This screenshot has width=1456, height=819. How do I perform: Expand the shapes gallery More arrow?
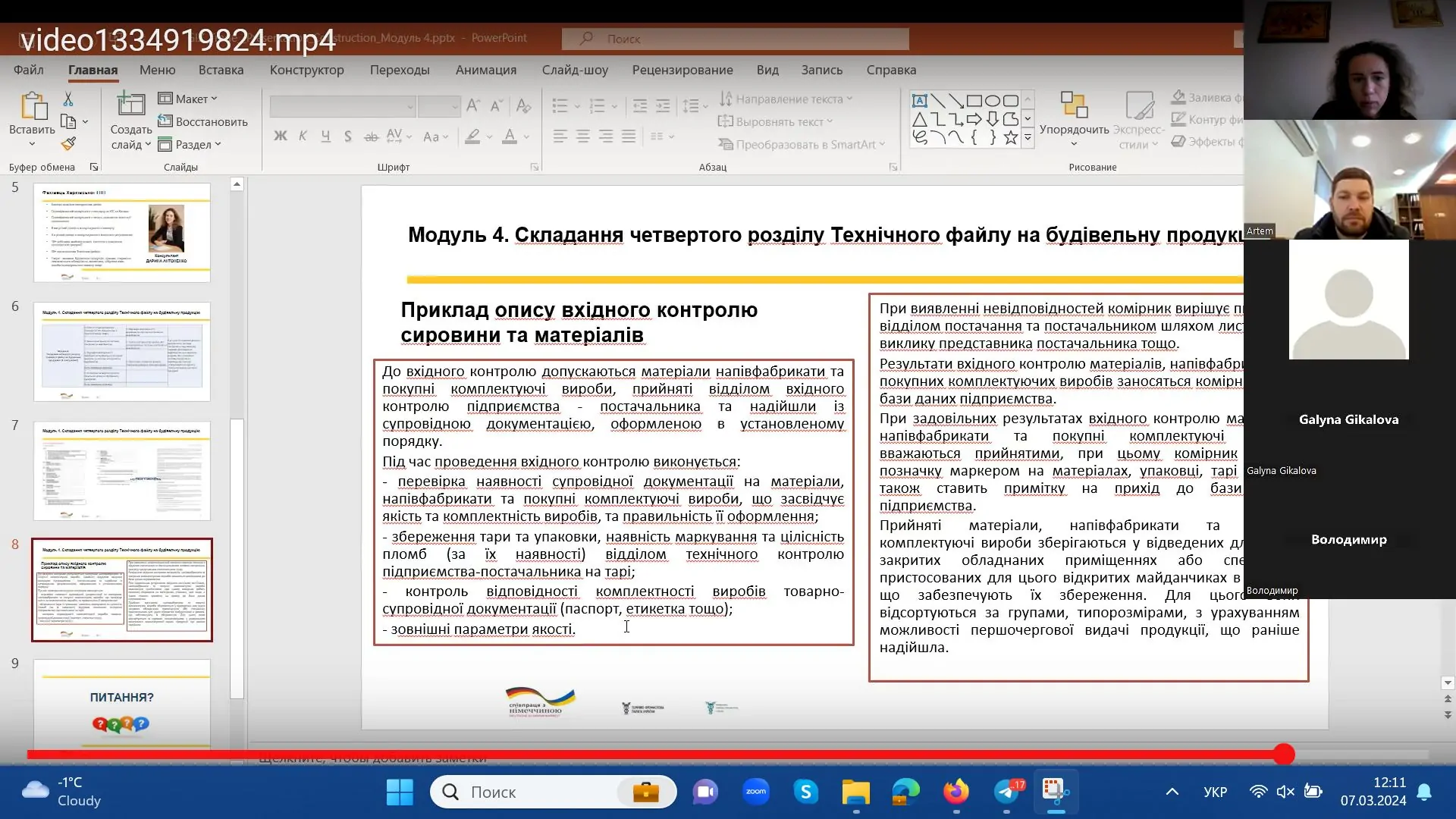(x=1028, y=138)
